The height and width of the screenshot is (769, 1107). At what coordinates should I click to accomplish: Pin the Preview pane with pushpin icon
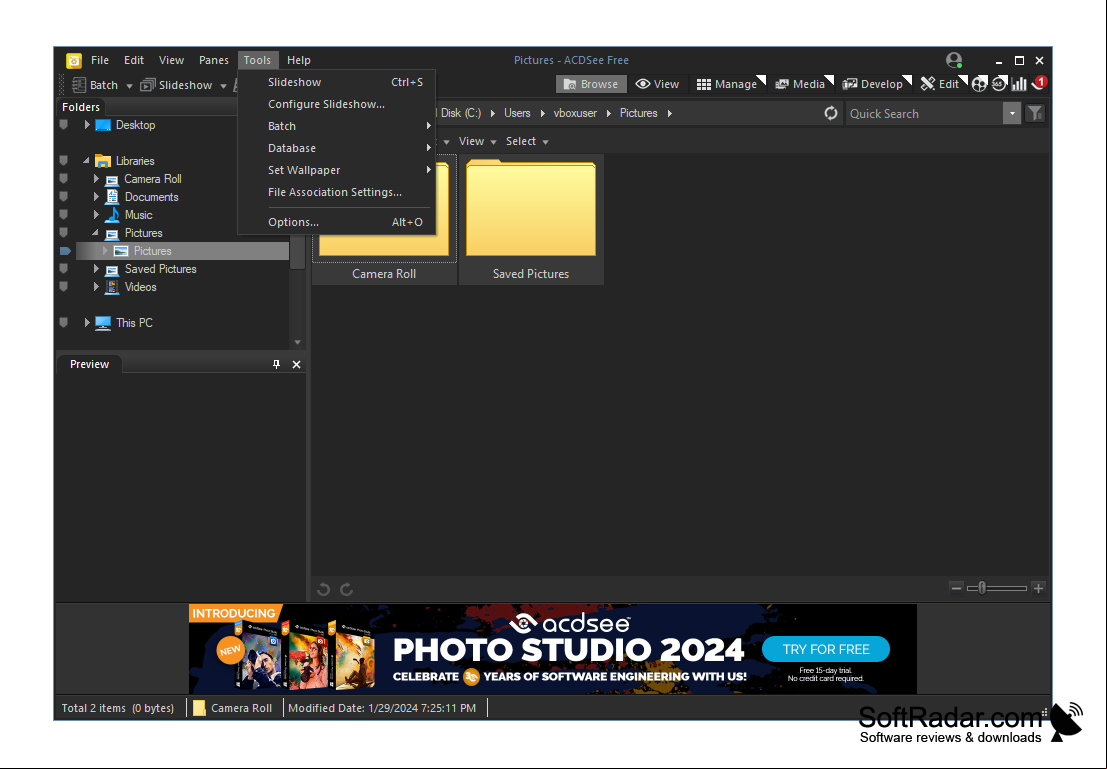point(276,364)
